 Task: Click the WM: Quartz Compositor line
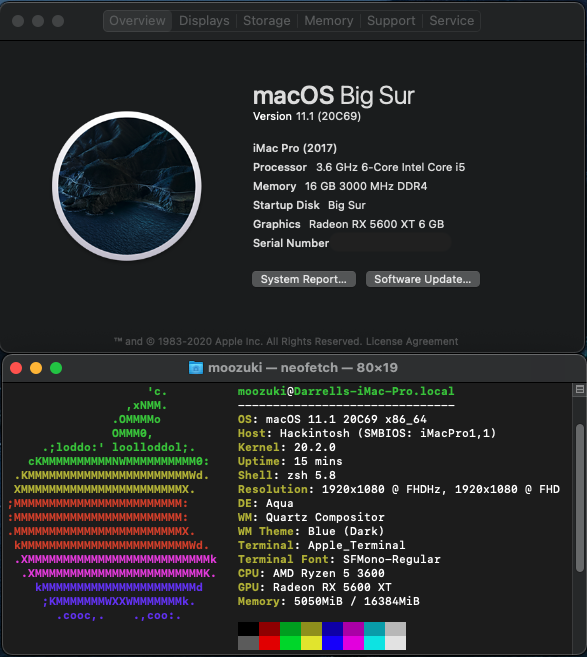pos(311,517)
